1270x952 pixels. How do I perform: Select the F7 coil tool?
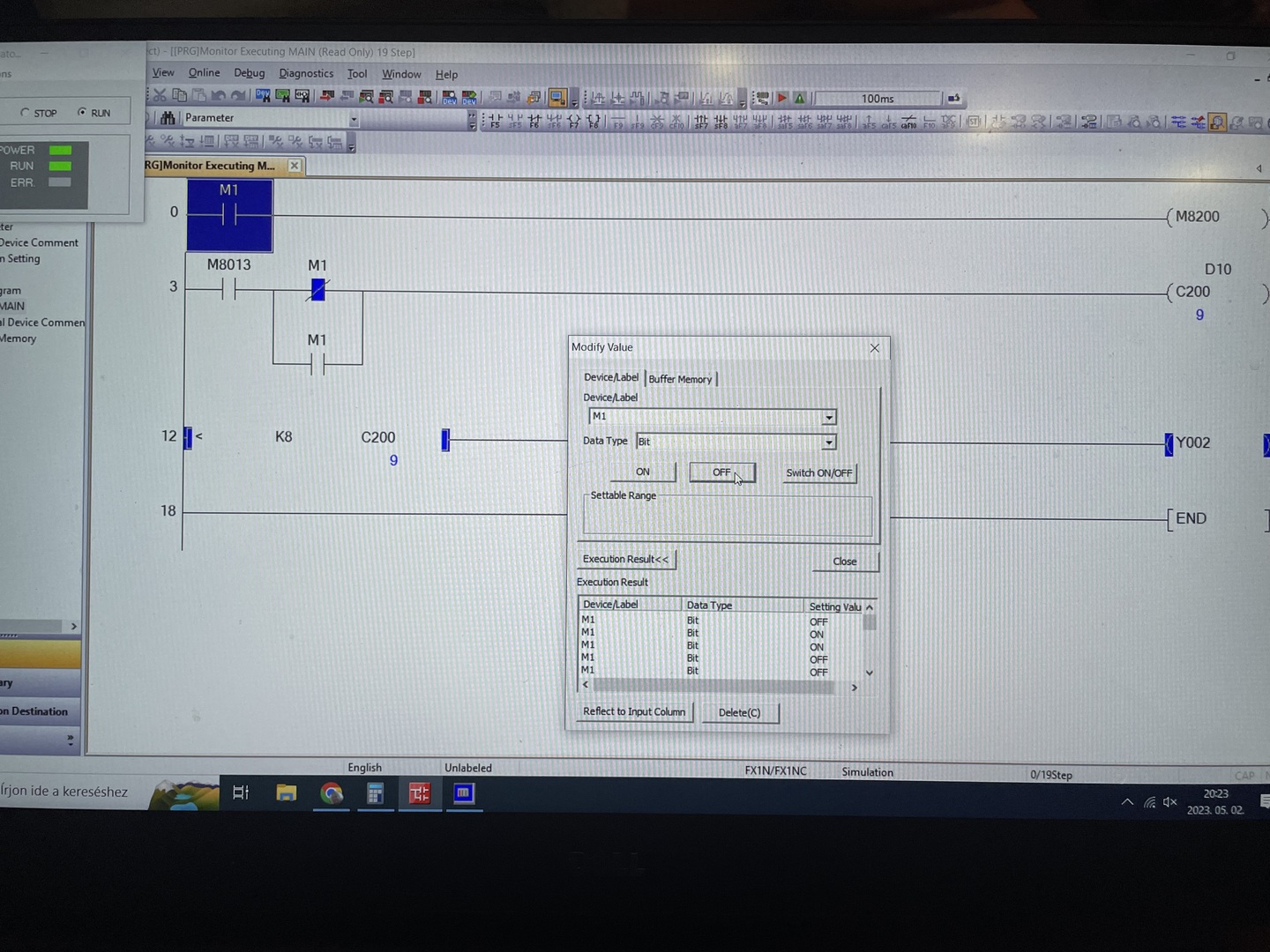573,121
